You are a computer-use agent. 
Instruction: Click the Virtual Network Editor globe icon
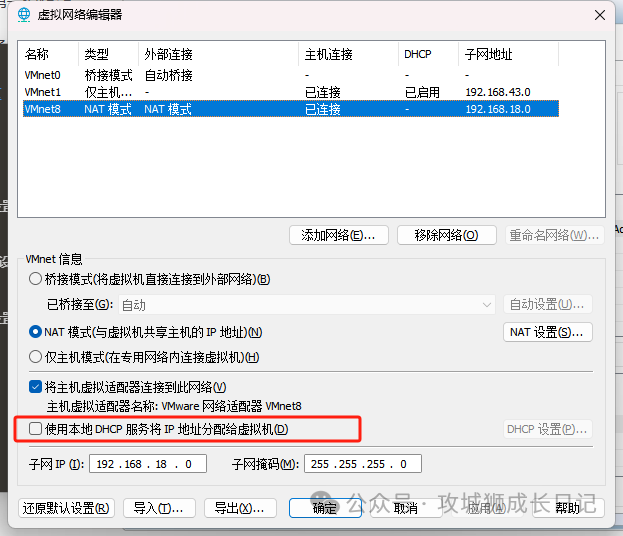[x=24, y=15]
